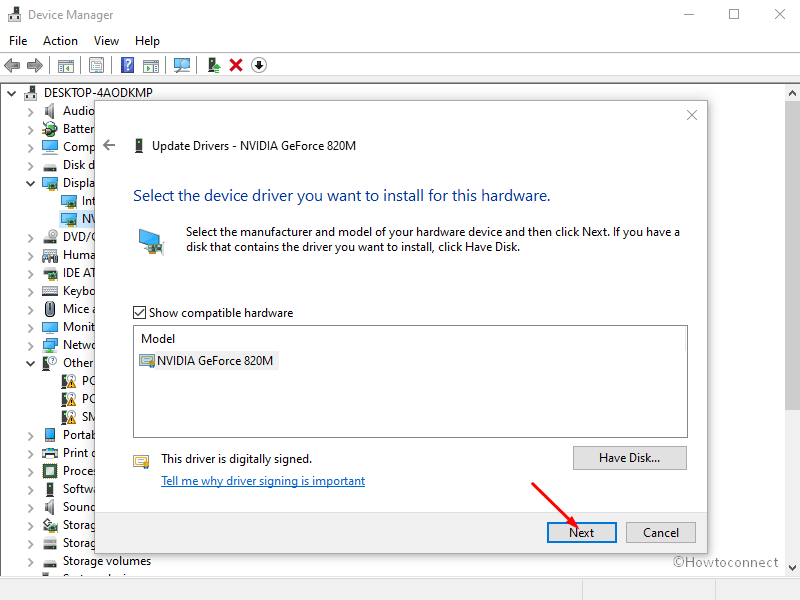Select the DESKTOP-4AODKMP computer name
The image size is (800, 600).
[x=98, y=93]
